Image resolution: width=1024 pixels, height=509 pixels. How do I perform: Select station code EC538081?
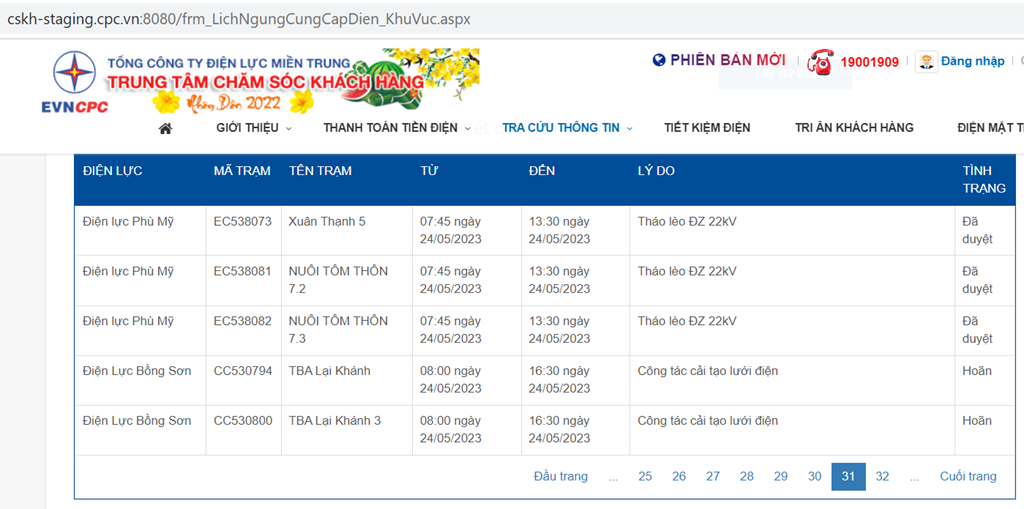tap(242, 271)
